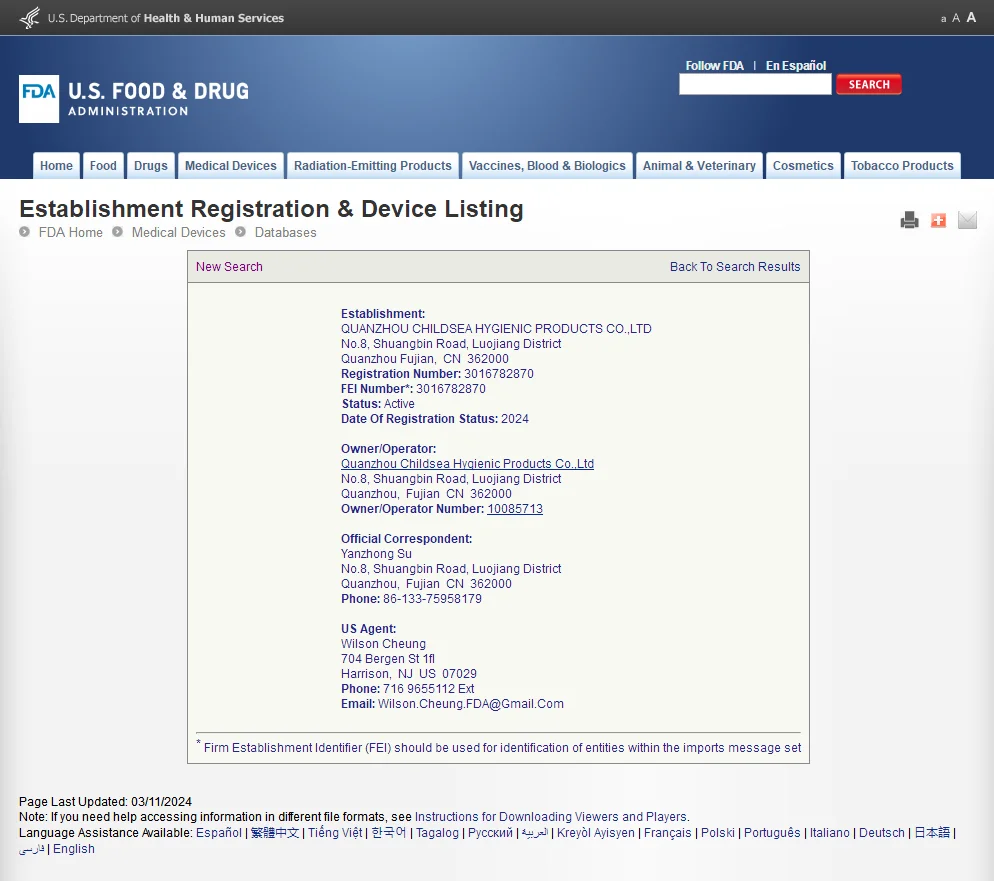Open Quanzhou Childsea Hygienic Products owner link
This screenshot has height=881, width=994.
(467, 463)
